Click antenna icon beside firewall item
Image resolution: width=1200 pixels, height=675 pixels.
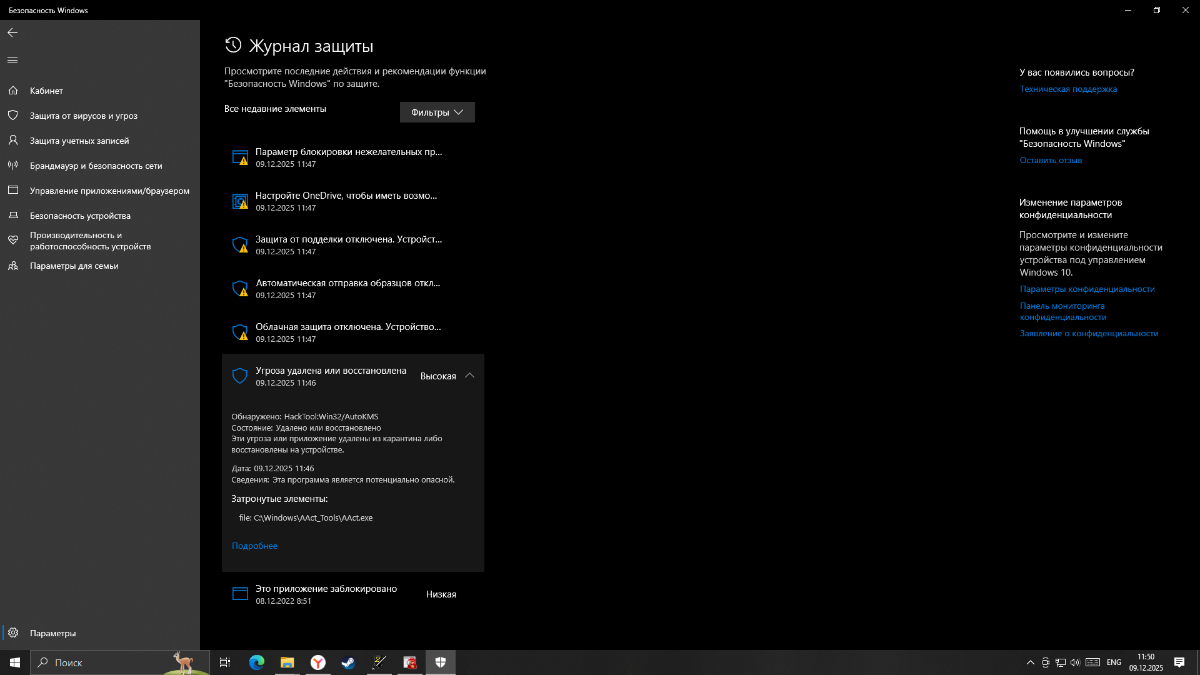point(13,166)
